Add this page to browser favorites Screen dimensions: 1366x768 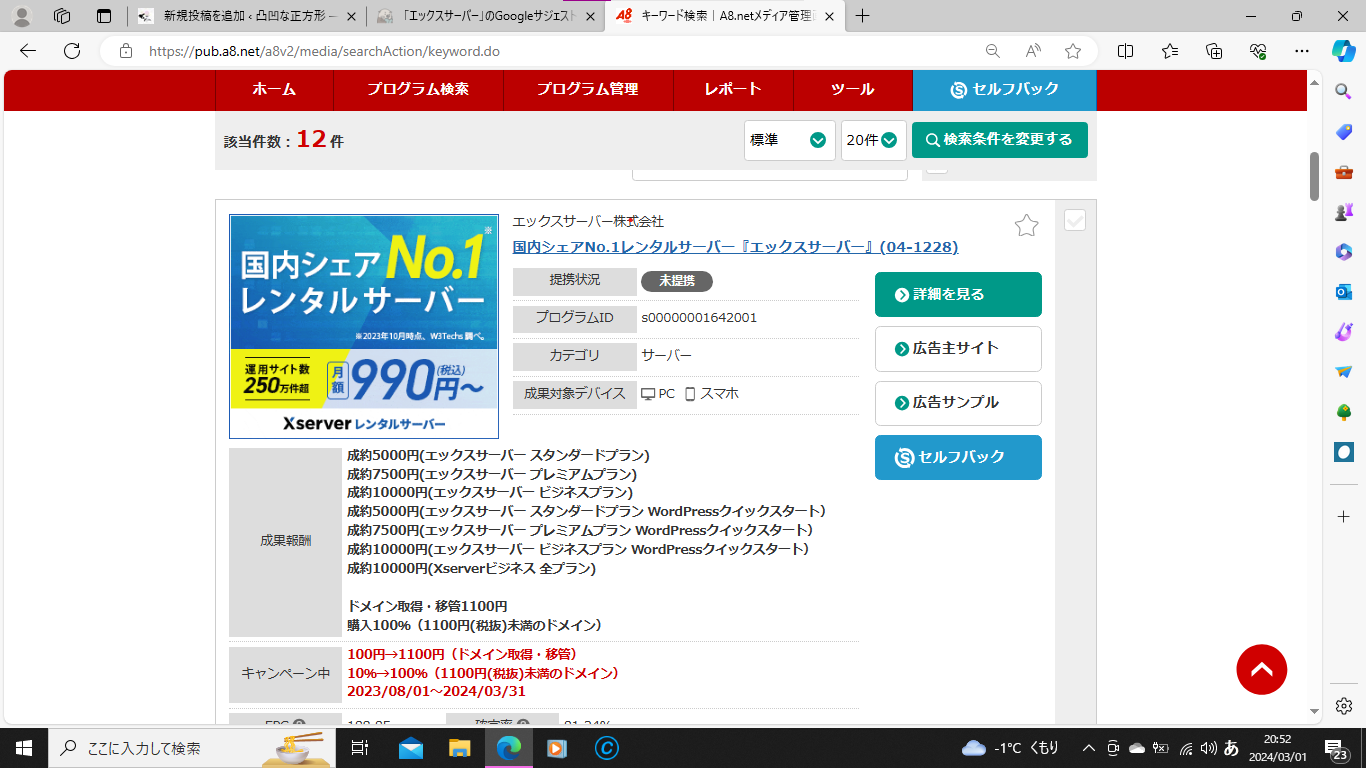[1073, 51]
